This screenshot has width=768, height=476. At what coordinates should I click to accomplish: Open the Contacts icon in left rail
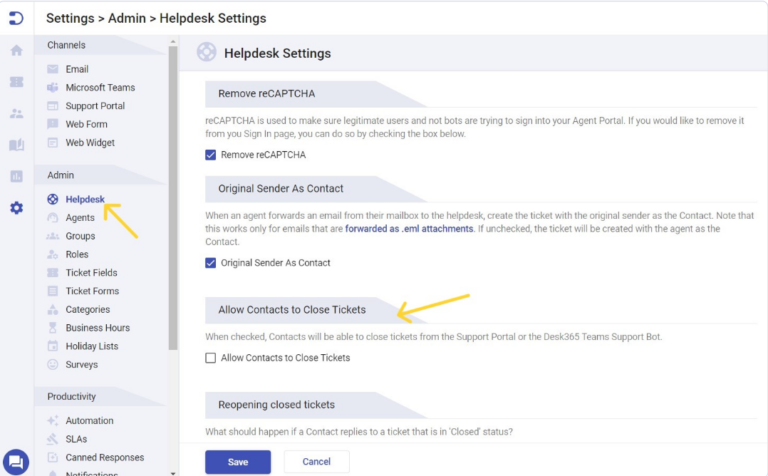[x=16, y=114]
